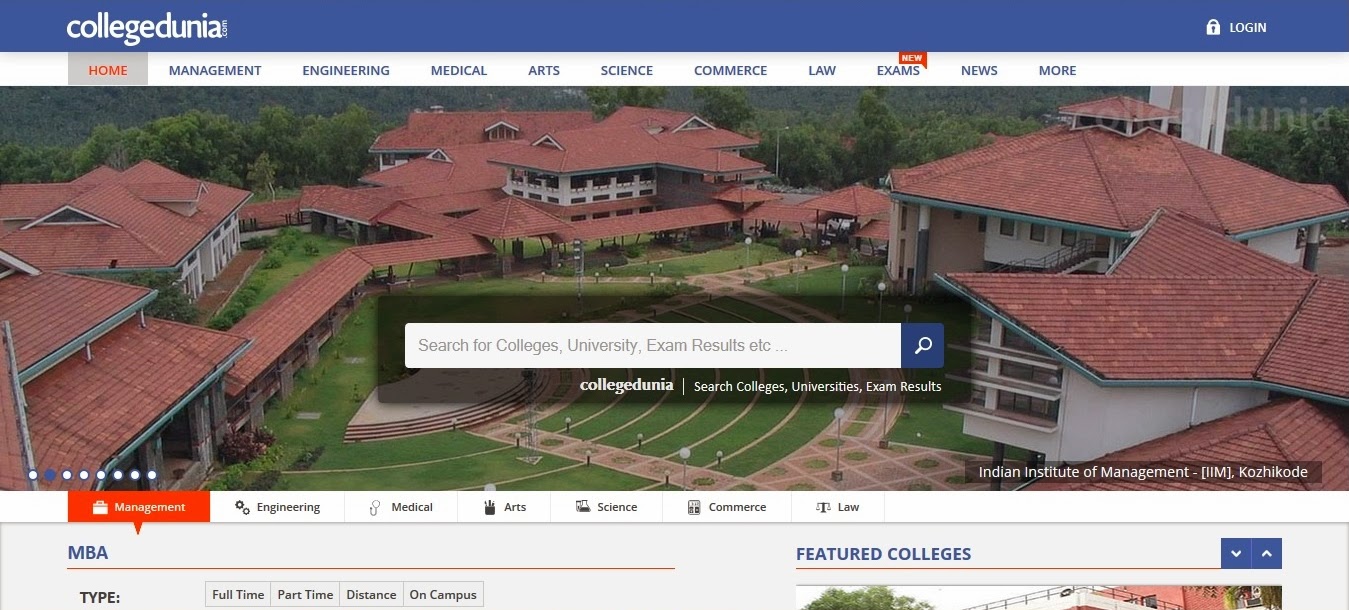Select the Science icon tab
The height and width of the screenshot is (610, 1349).
click(x=606, y=507)
